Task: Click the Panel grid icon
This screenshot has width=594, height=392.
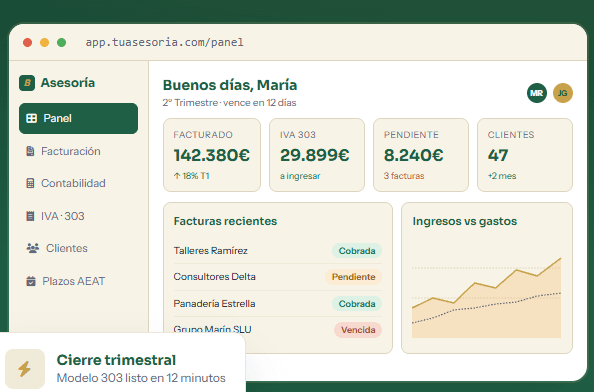Action: tap(31, 118)
